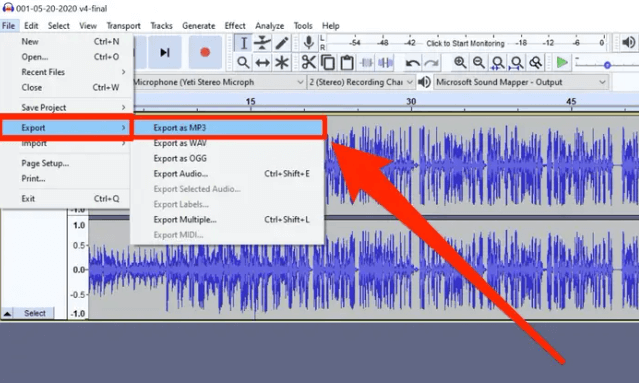The width and height of the screenshot is (639, 383).
Task: Click the 15 mark on timeline ruler
Action: pyautogui.click(x=250, y=101)
